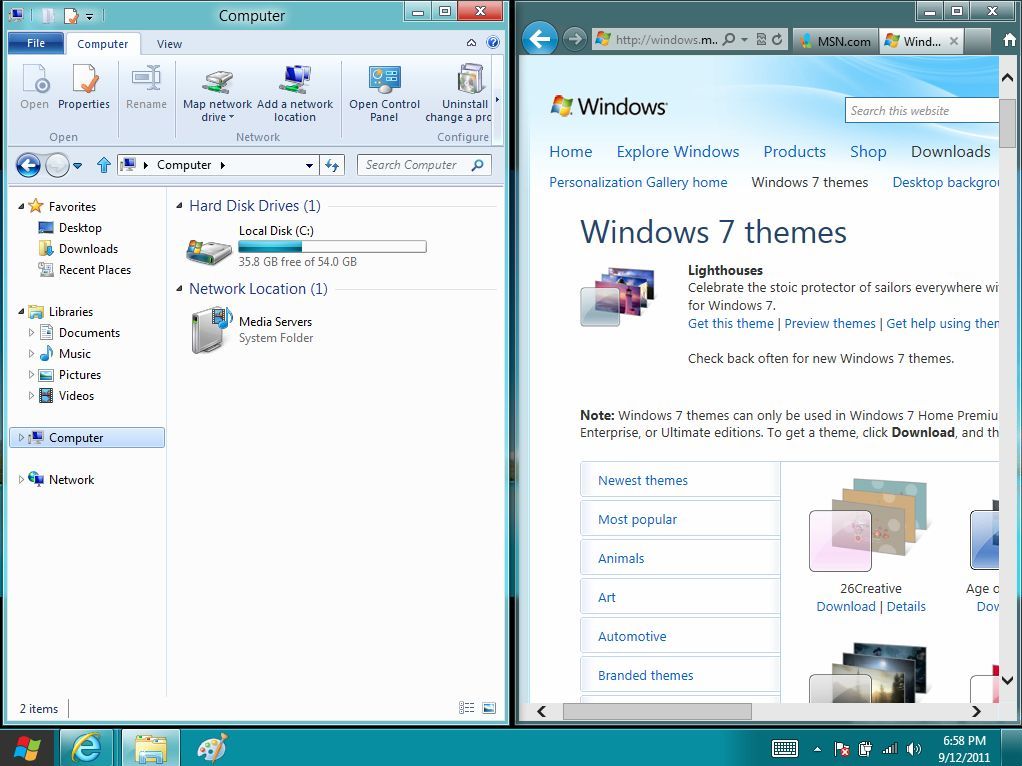The image size is (1022, 766).
Task: Expand Network node in tree
Action: coord(21,479)
